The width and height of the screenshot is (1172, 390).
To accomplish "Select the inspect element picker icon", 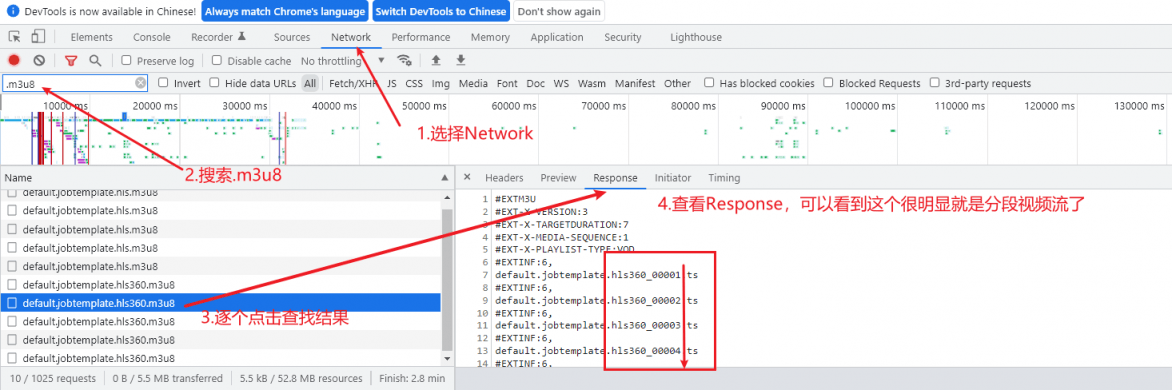I will pos(15,37).
